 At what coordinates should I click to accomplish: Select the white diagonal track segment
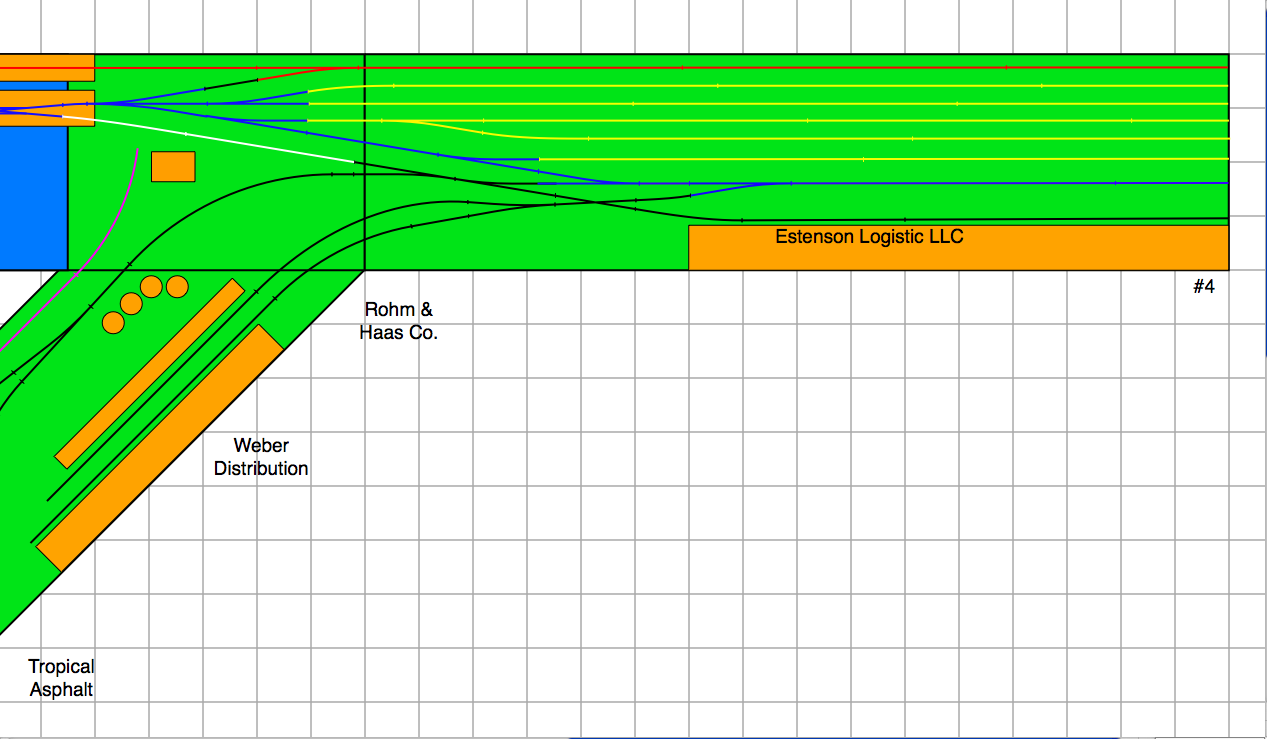(x=220, y=140)
